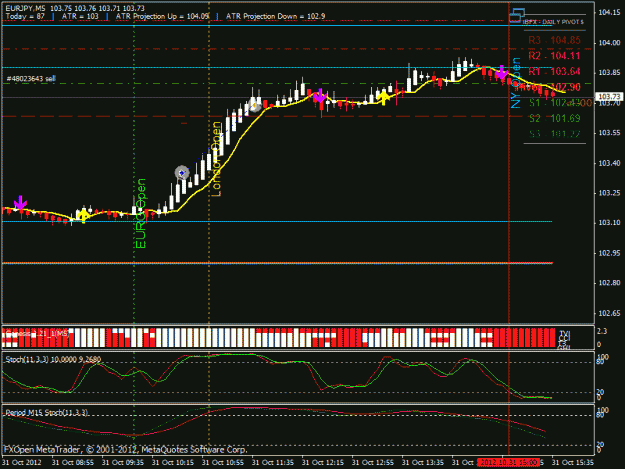This screenshot has height=469, width=625.
Task: Click the 31 Oct 12:15 time label
Action: point(322,462)
